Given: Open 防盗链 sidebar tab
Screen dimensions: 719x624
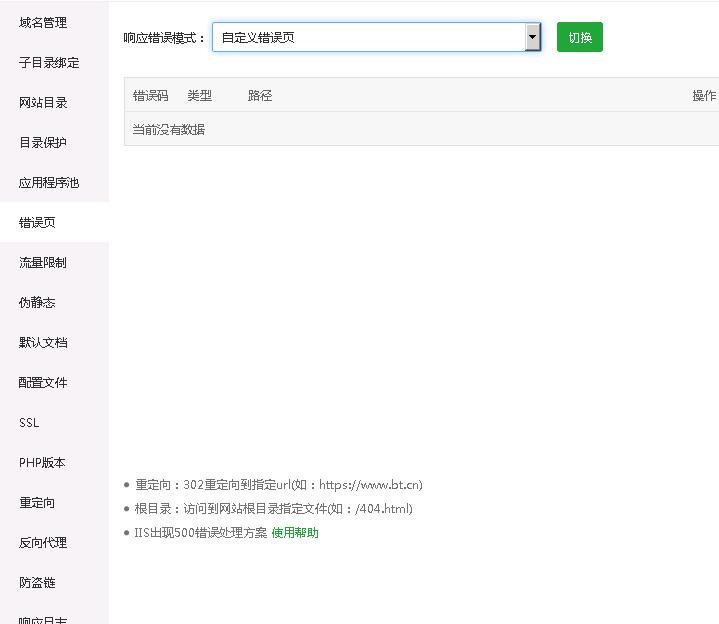Looking at the screenshot, I should pos(37,582).
